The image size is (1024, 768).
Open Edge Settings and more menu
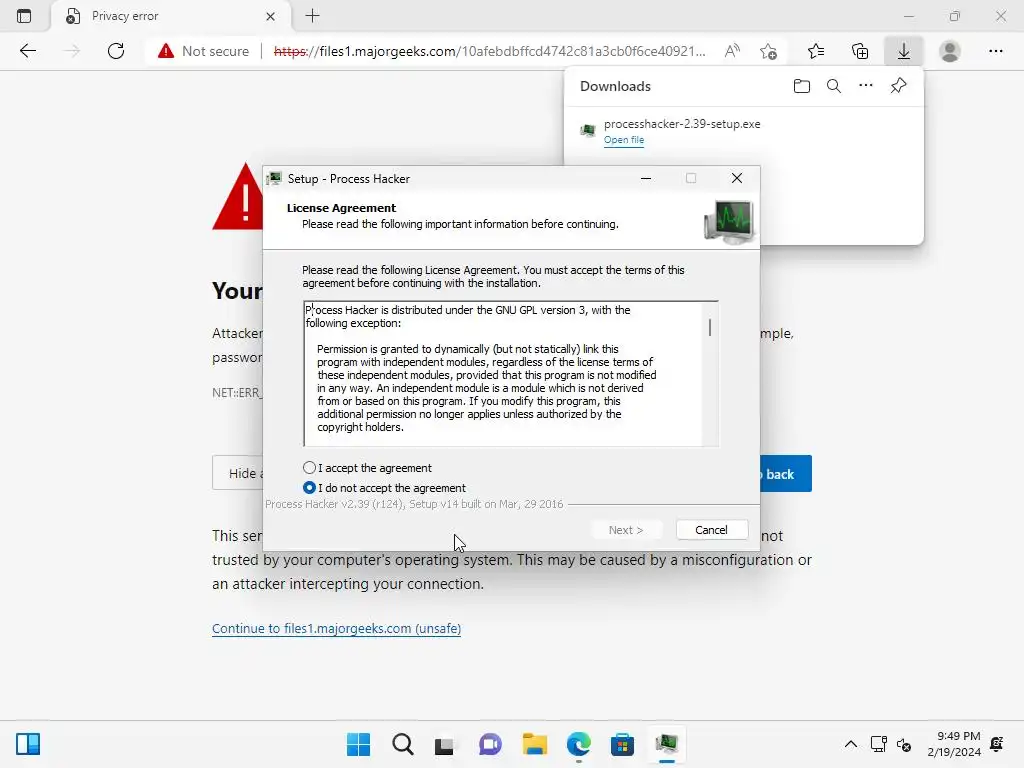pyautogui.click(x=995, y=51)
